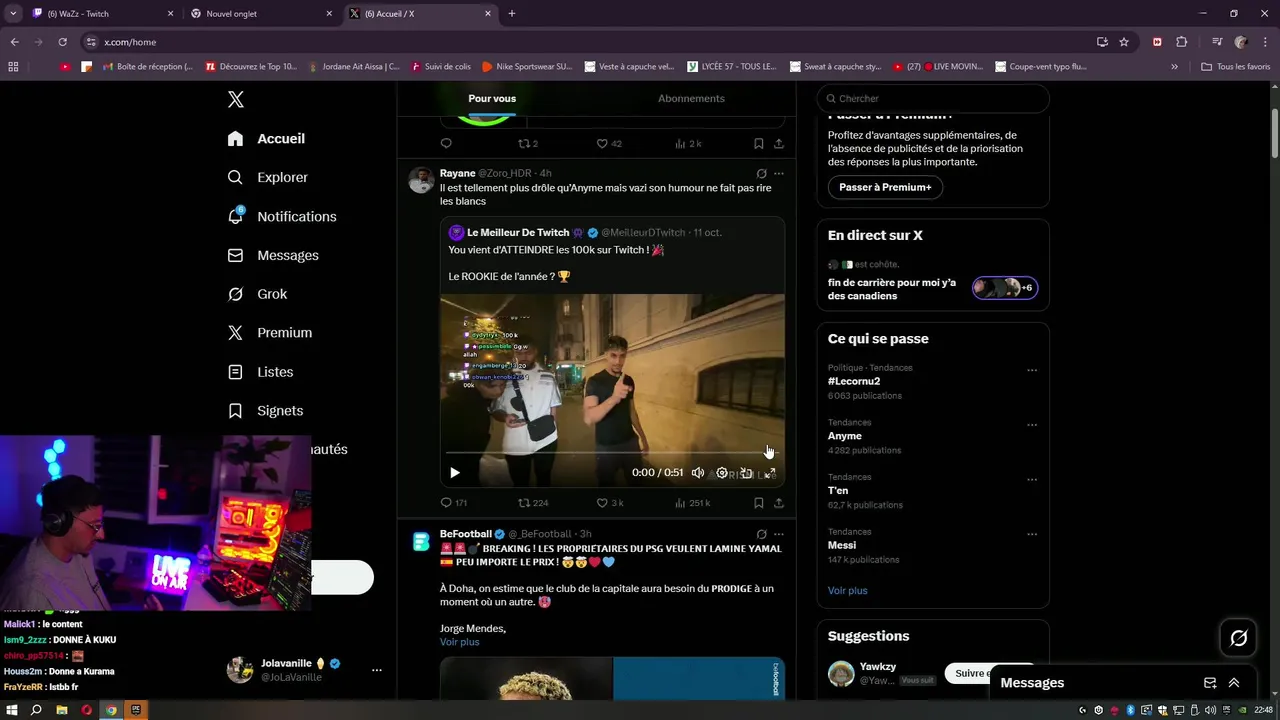Share the top post

779,143
